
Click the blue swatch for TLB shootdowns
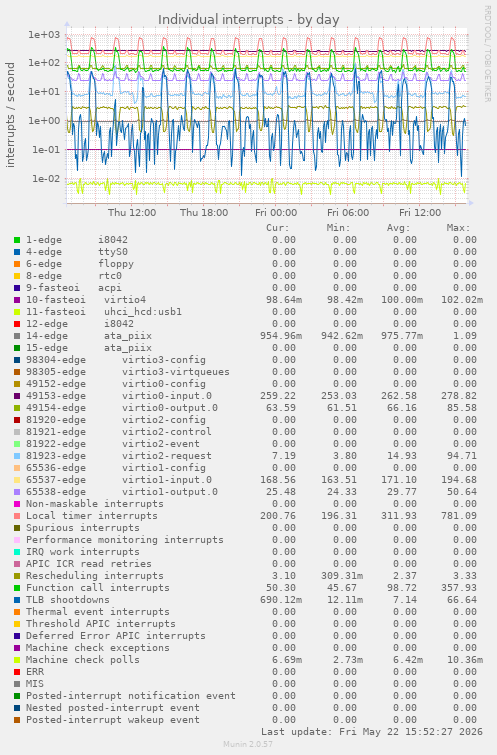pyautogui.click(x=17, y=600)
